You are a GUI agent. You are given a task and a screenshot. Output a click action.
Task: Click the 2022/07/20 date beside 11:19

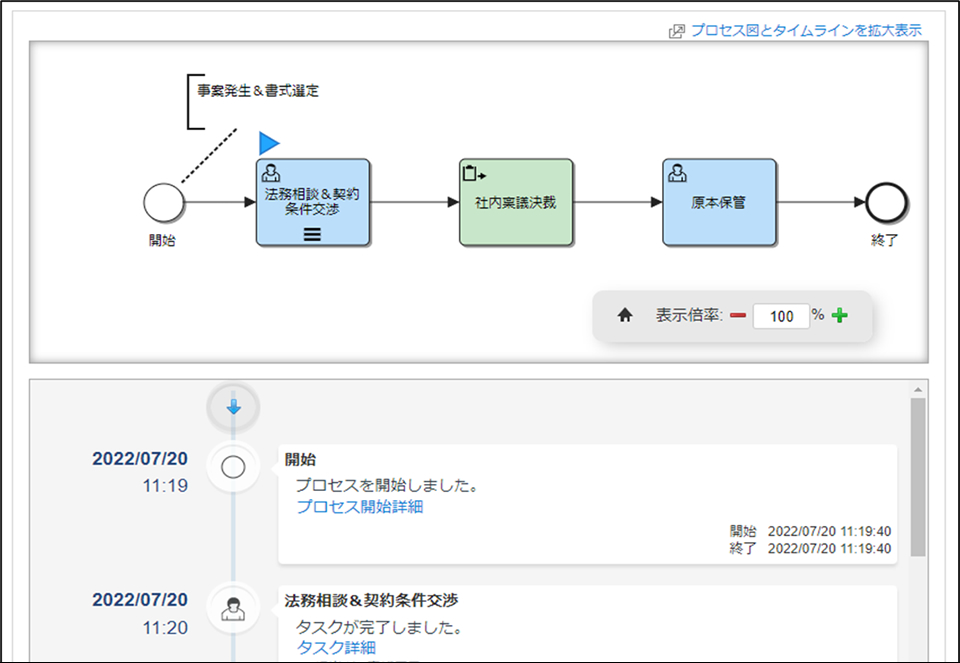(x=140, y=459)
